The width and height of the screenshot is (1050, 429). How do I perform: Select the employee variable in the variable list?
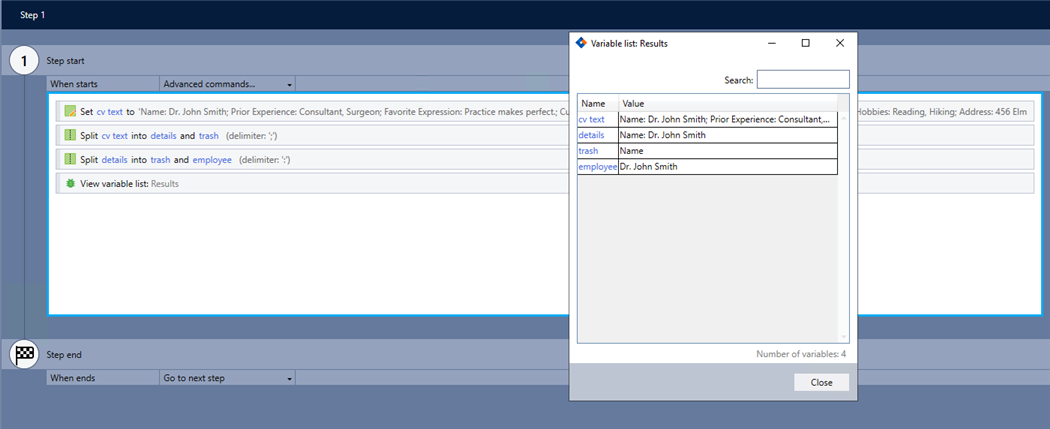click(x=597, y=167)
